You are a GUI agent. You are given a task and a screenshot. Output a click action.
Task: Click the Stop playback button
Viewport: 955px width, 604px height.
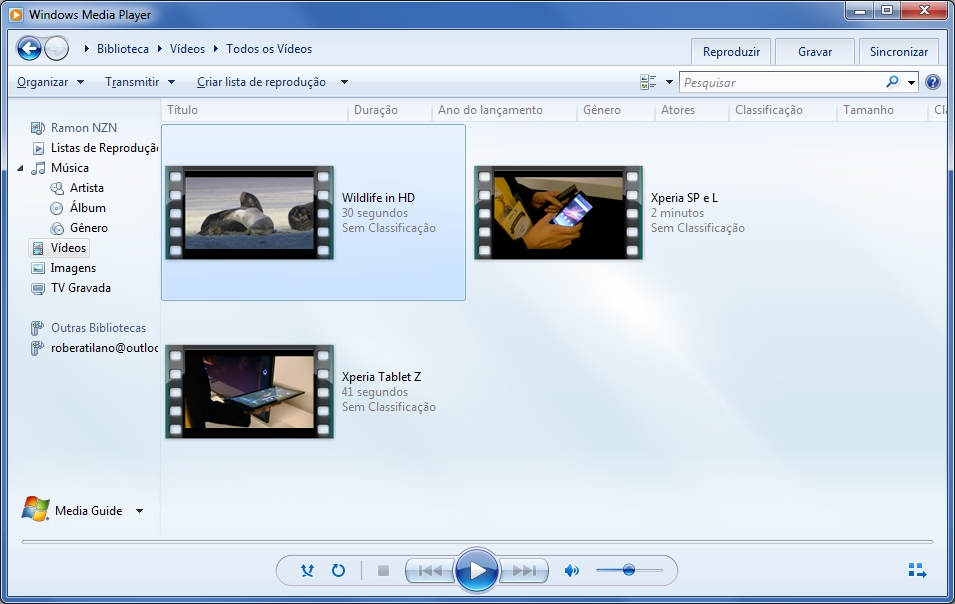[x=383, y=571]
